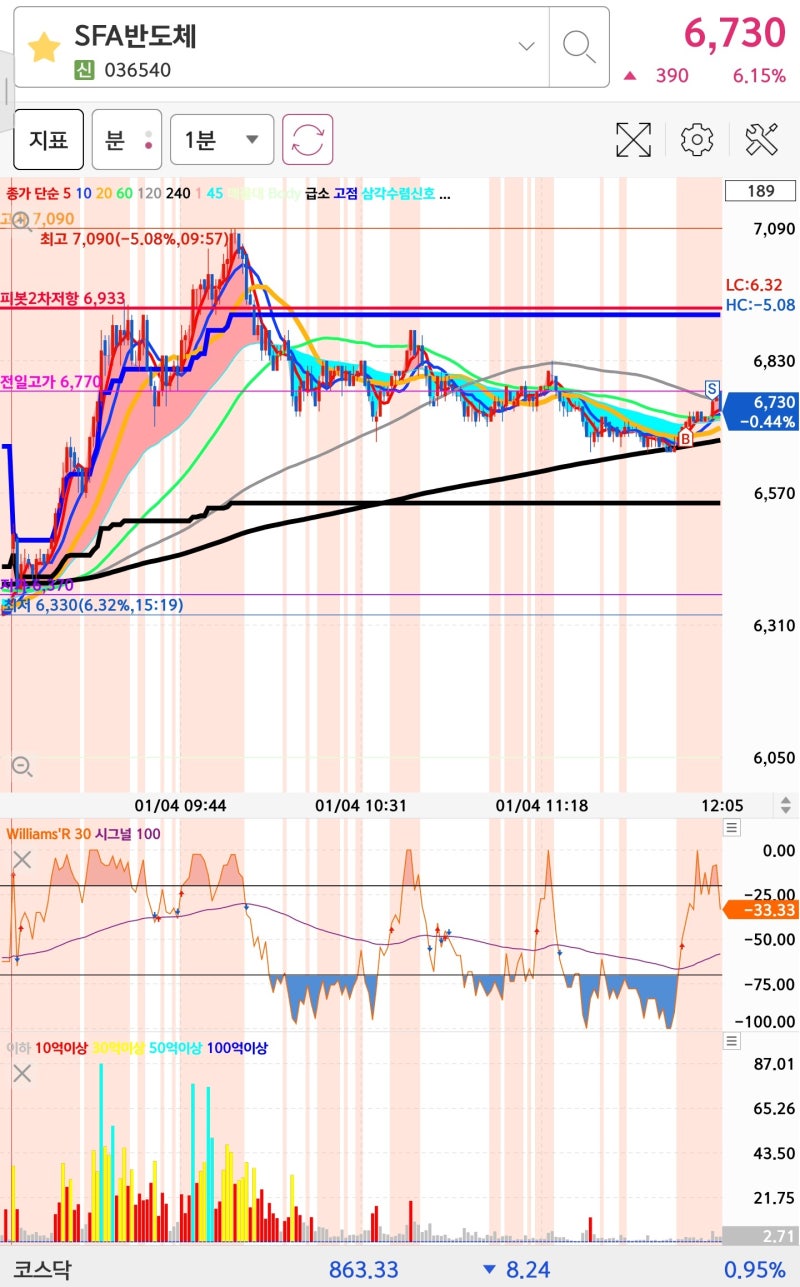Click the stock code 036540
The image size is (800, 1287).
point(137,70)
